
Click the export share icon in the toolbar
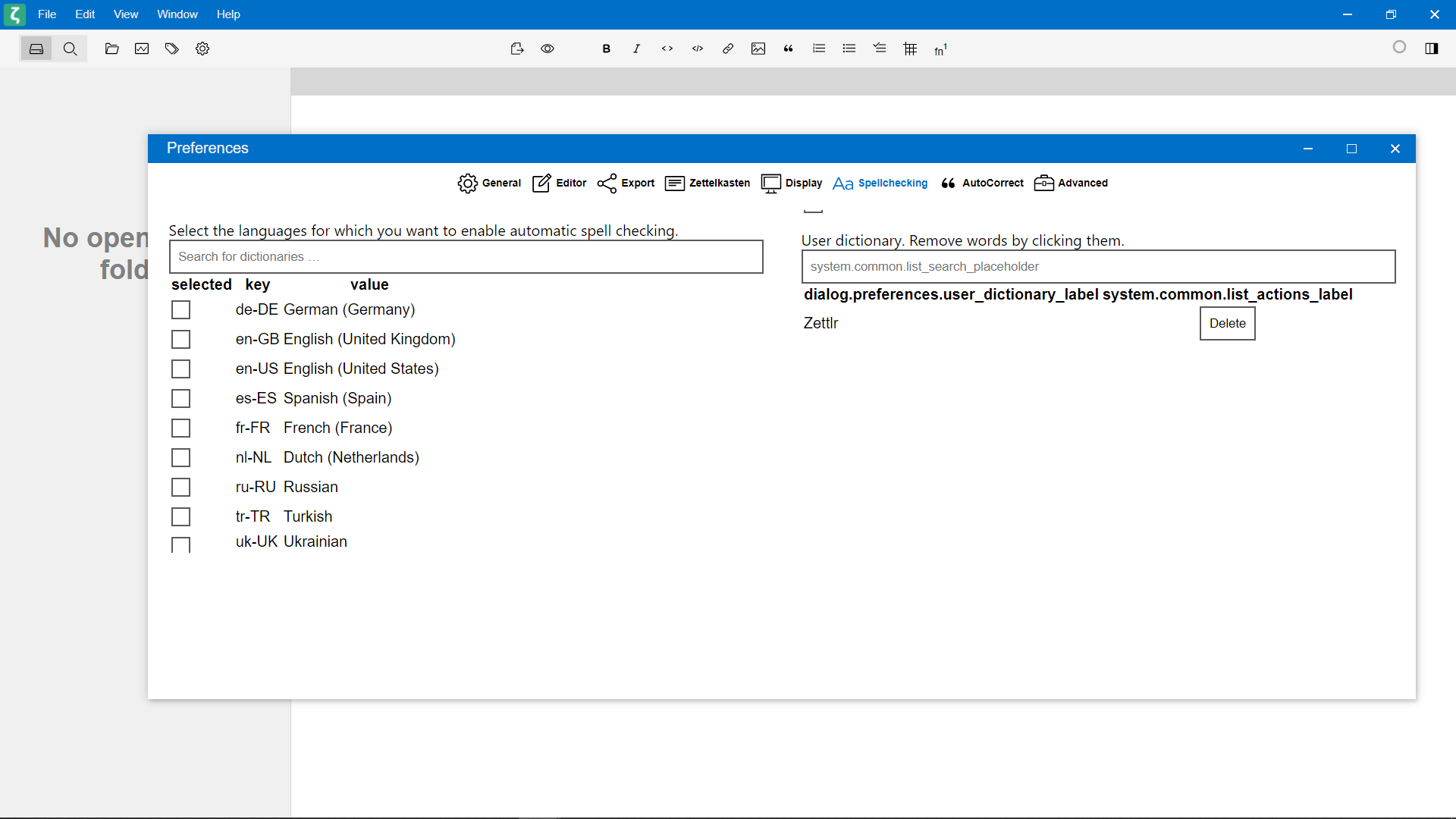coord(517,49)
